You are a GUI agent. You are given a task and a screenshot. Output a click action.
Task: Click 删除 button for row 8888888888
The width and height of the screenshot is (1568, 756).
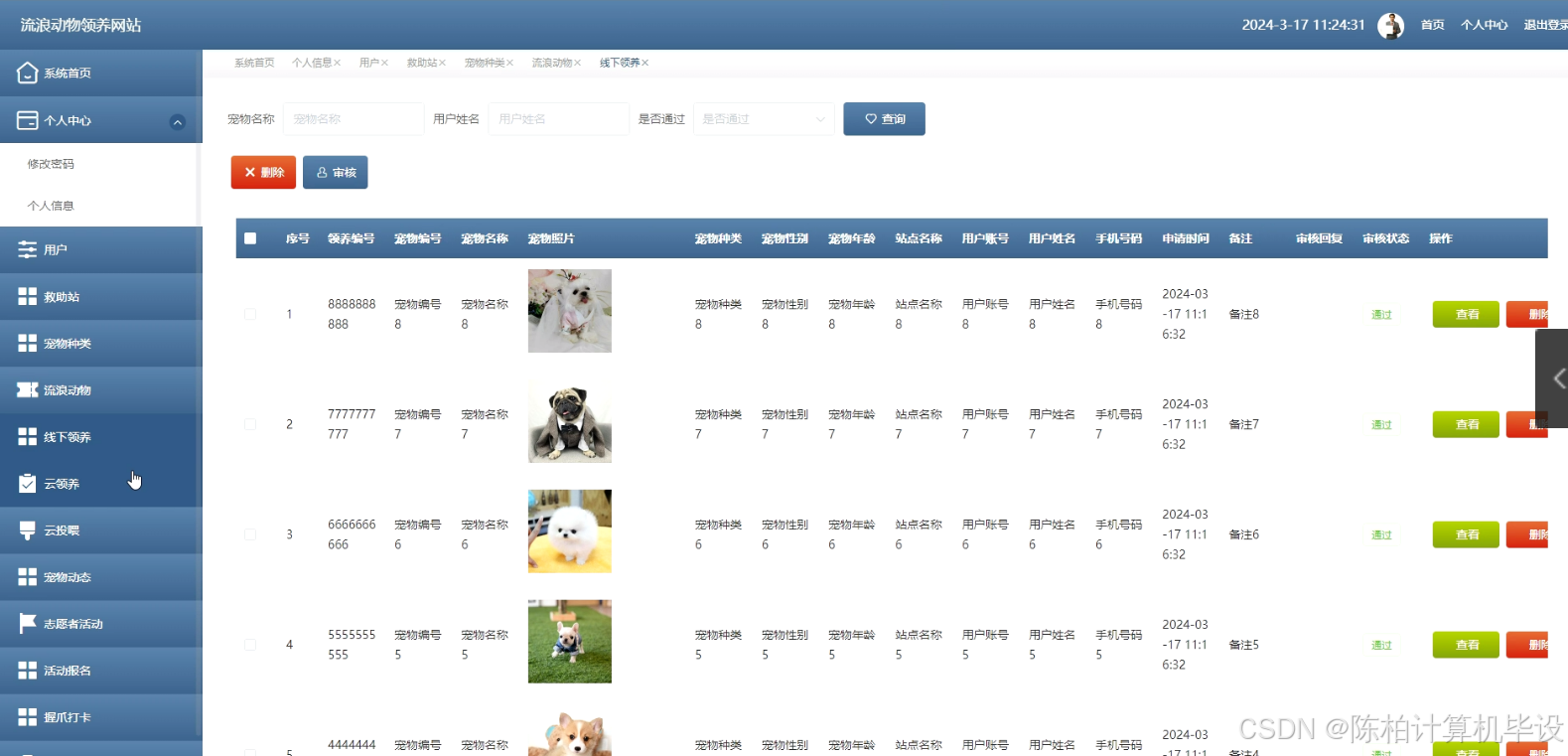coord(1527,314)
